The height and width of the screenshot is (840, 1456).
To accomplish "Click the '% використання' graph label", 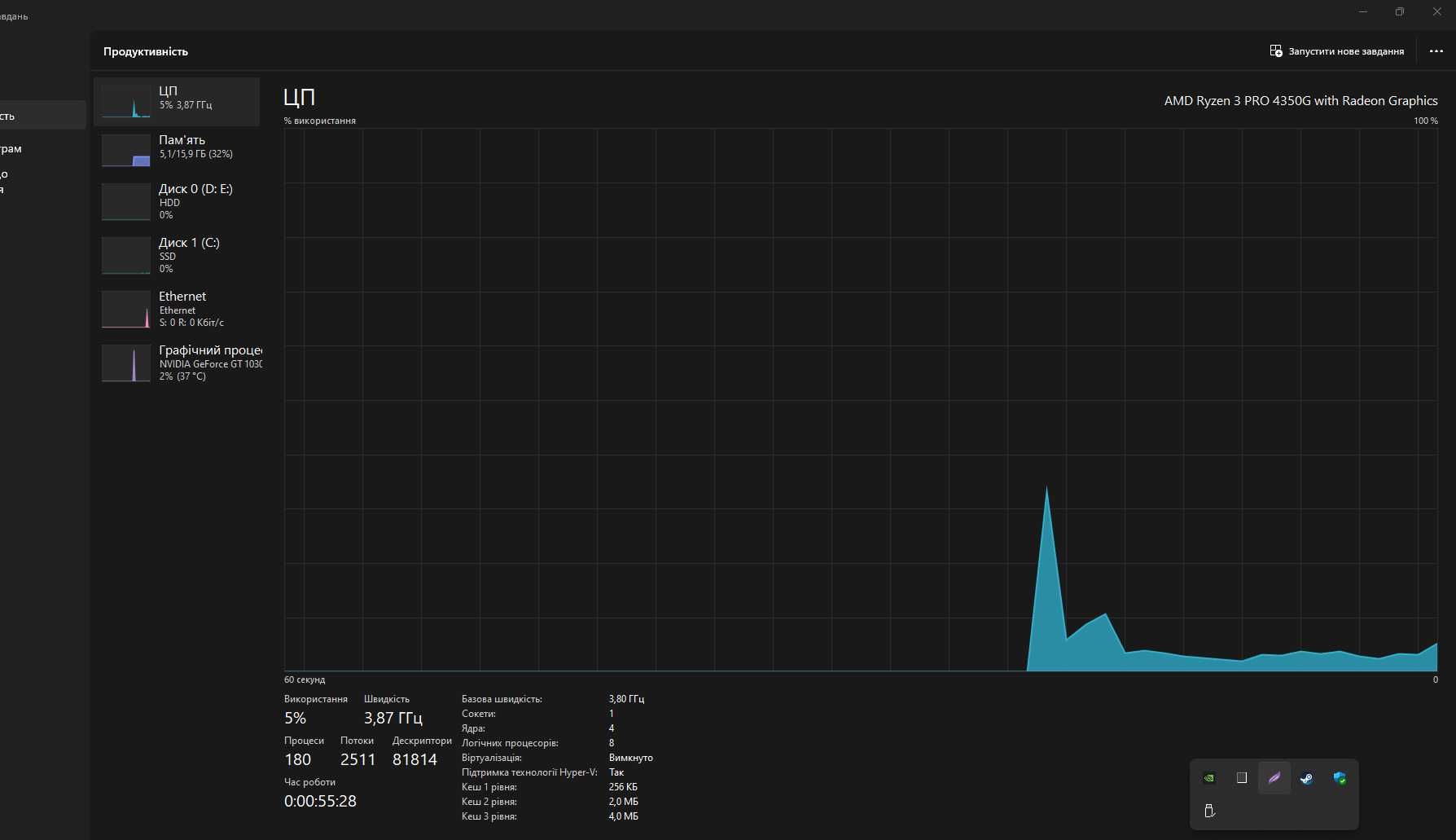I will tap(320, 121).
